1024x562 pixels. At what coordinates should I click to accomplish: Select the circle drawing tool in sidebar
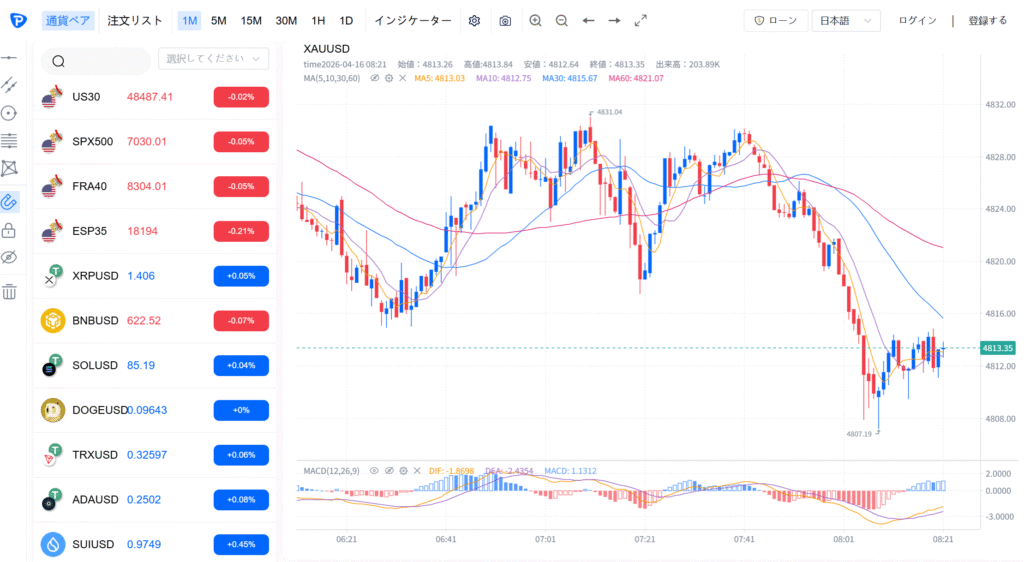pyautogui.click(x=9, y=113)
